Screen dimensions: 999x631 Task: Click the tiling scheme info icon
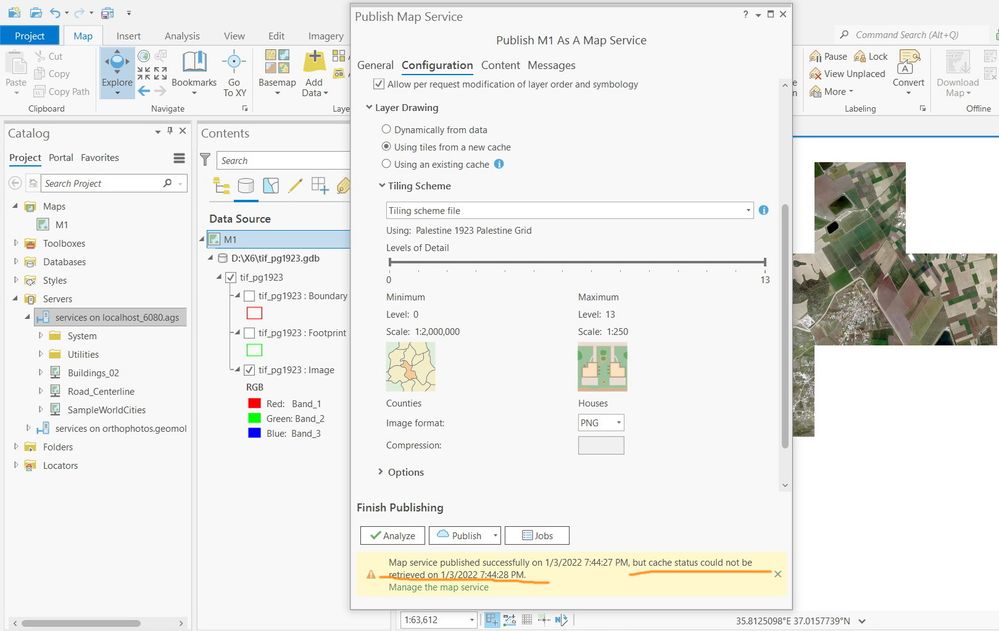(x=763, y=210)
